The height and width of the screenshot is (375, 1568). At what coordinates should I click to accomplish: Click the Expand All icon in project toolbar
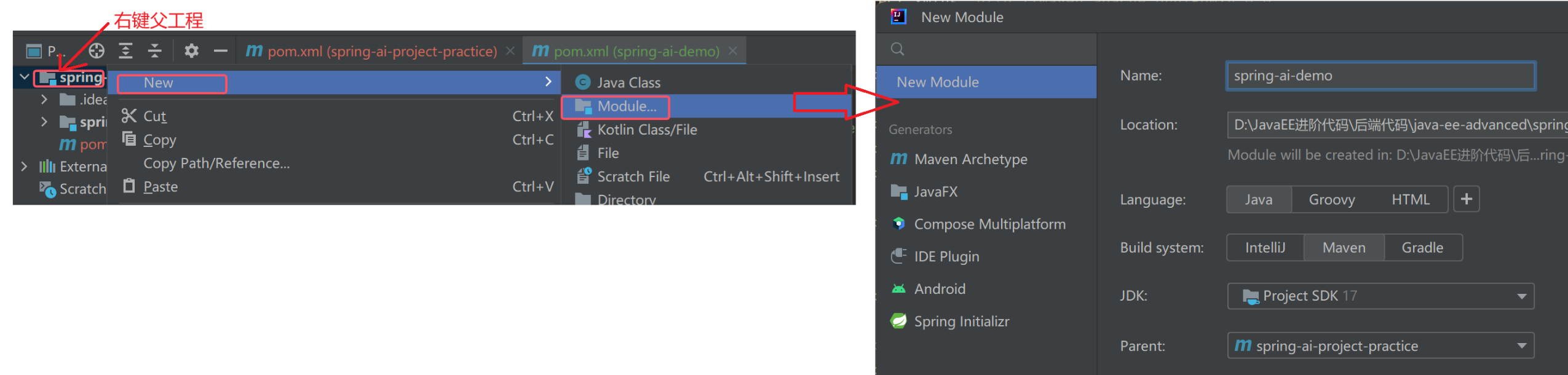point(125,51)
